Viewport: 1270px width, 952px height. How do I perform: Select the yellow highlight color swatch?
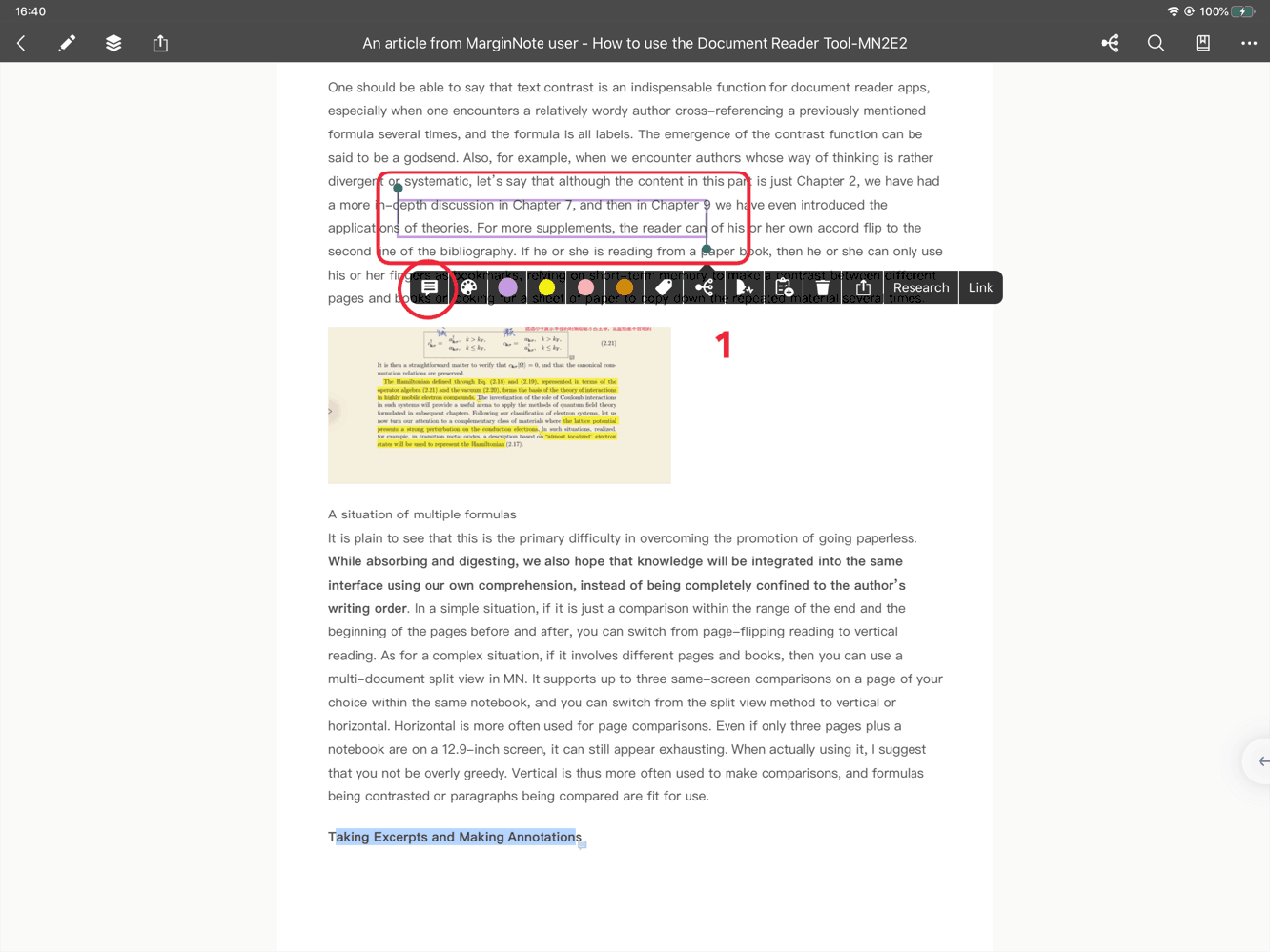point(546,287)
